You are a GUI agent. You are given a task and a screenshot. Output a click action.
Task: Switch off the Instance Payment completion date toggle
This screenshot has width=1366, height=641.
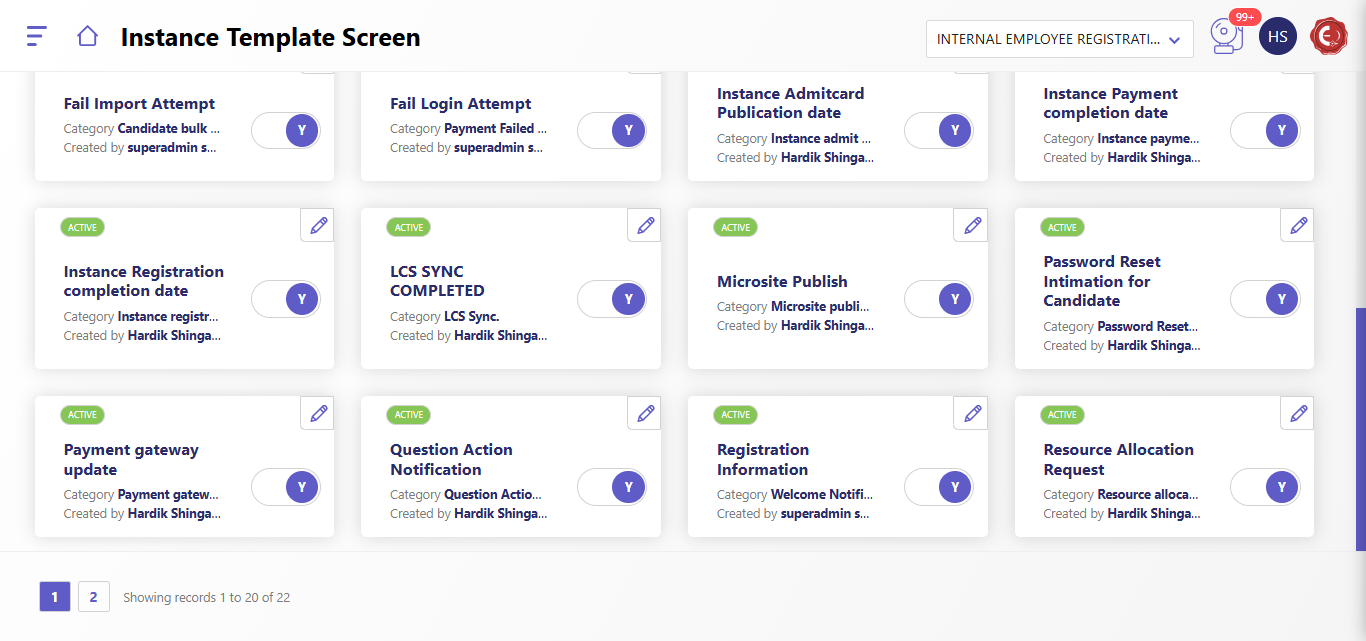click(1265, 130)
